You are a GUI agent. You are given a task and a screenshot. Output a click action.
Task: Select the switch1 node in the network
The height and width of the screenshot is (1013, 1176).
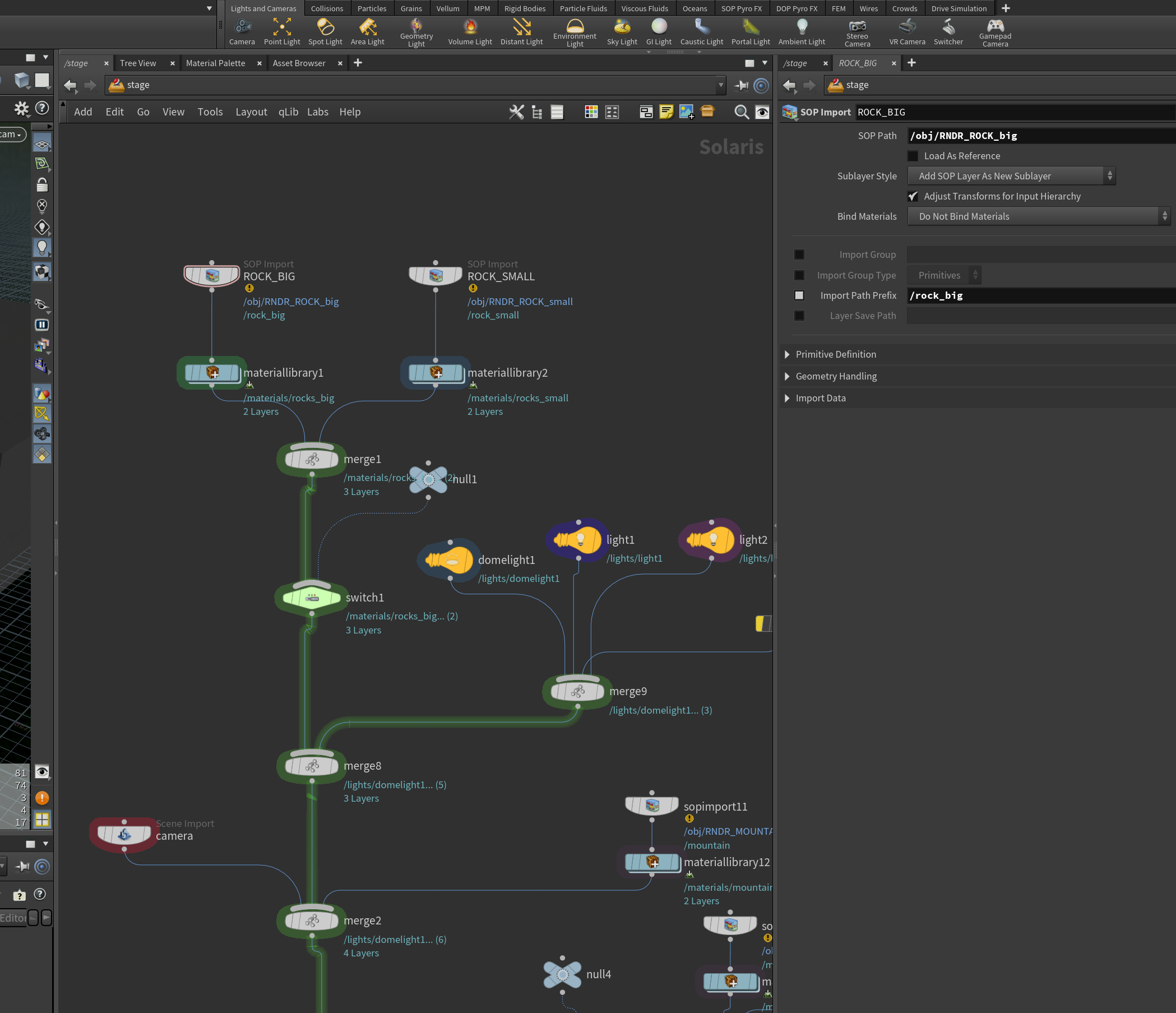pos(312,597)
